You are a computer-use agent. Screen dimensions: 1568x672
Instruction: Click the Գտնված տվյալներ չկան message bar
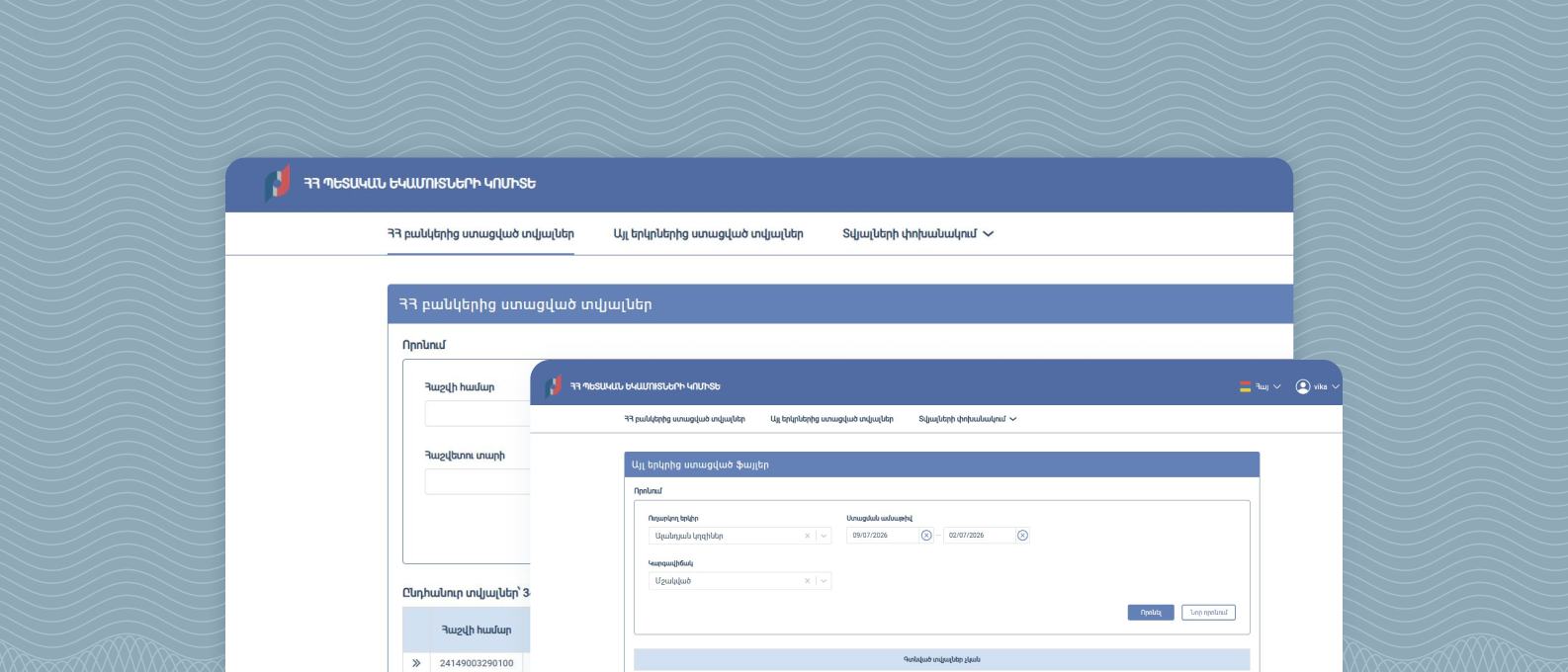coord(942,659)
